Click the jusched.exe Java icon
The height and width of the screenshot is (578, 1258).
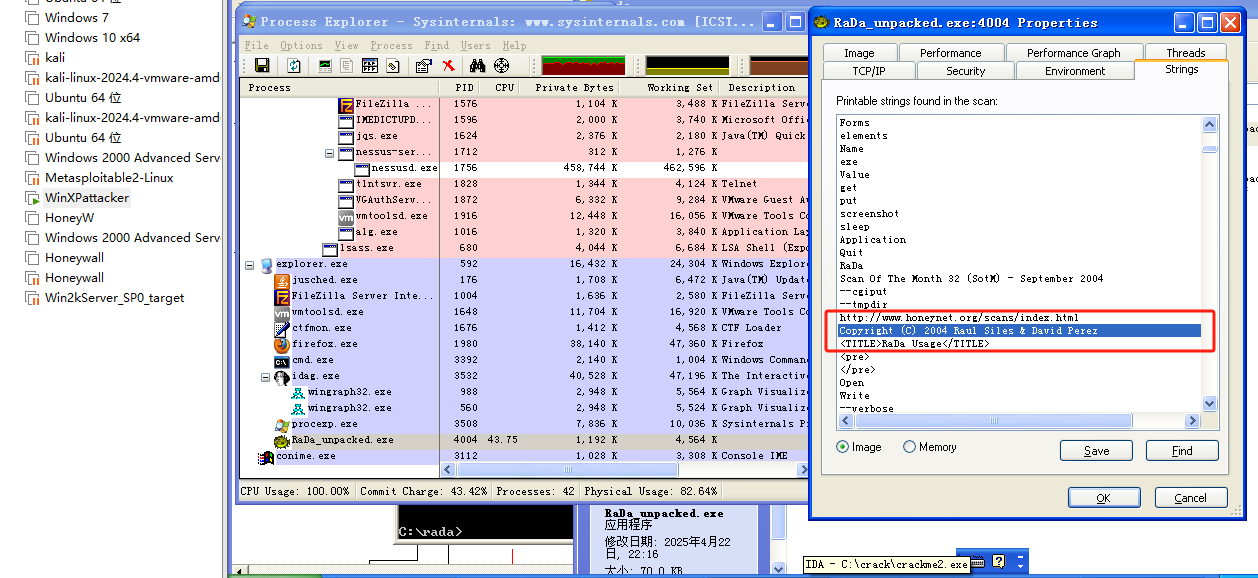click(282, 280)
